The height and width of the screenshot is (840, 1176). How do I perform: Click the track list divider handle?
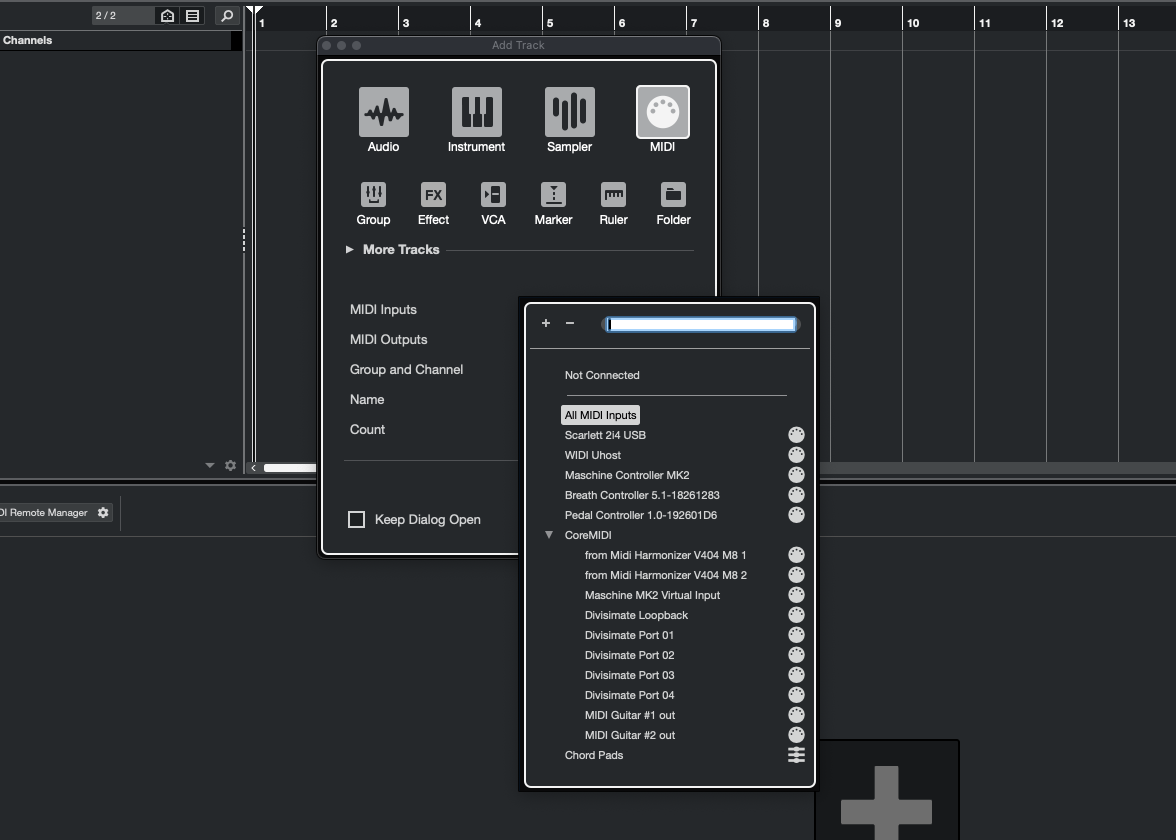(244, 240)
